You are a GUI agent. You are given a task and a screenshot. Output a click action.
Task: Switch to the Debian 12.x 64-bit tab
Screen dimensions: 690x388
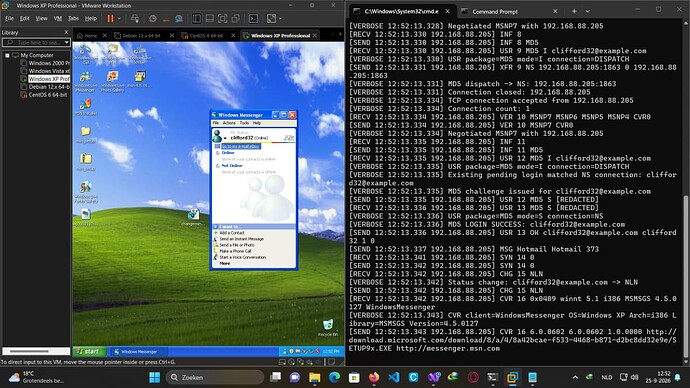click(142, 36)
